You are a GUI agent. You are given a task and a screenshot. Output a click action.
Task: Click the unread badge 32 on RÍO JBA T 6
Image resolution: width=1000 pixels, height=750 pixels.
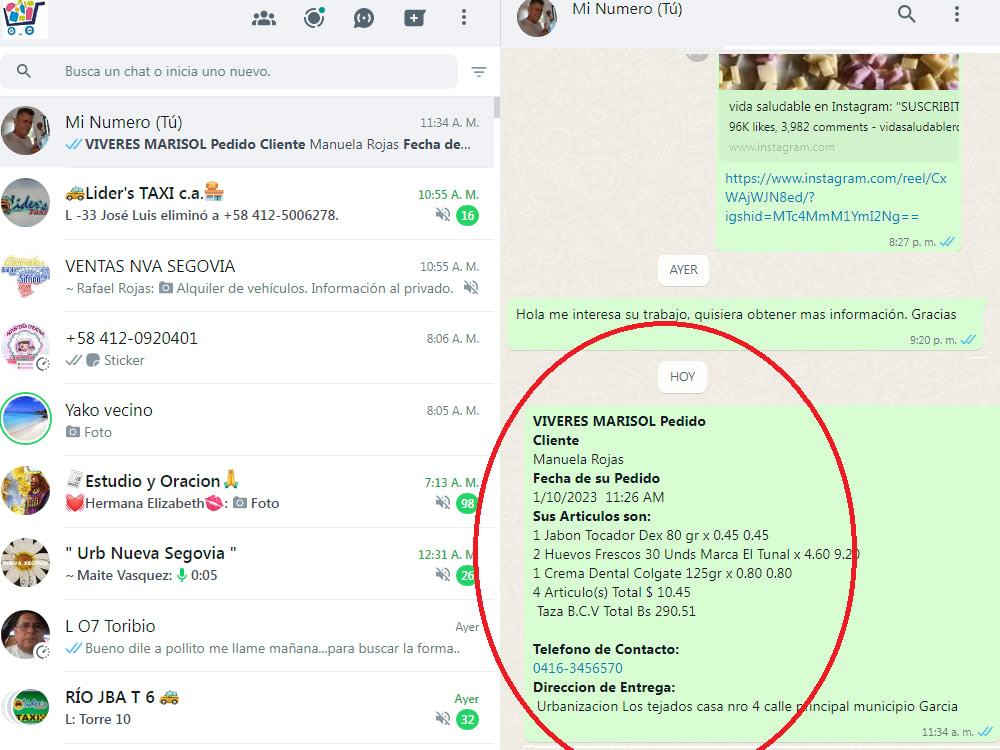tap(467, 720)
